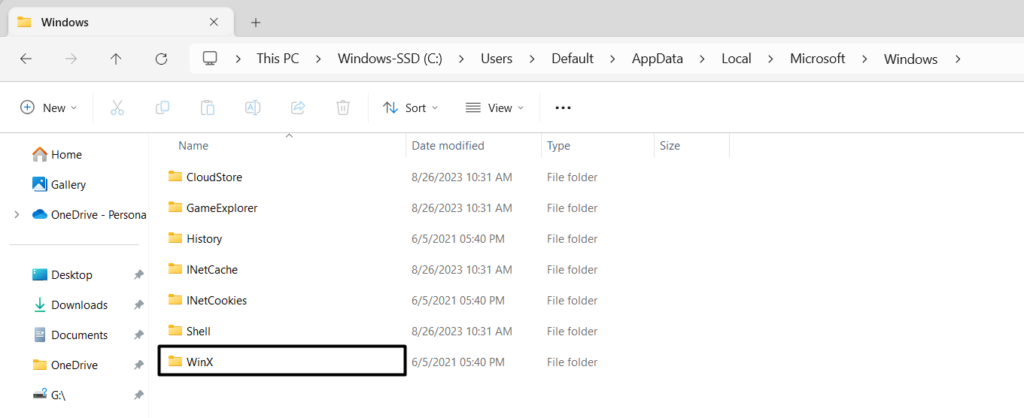Expand chevron after This PC breadcrumb
The image size is (1024, 418).
pos(318,59)
